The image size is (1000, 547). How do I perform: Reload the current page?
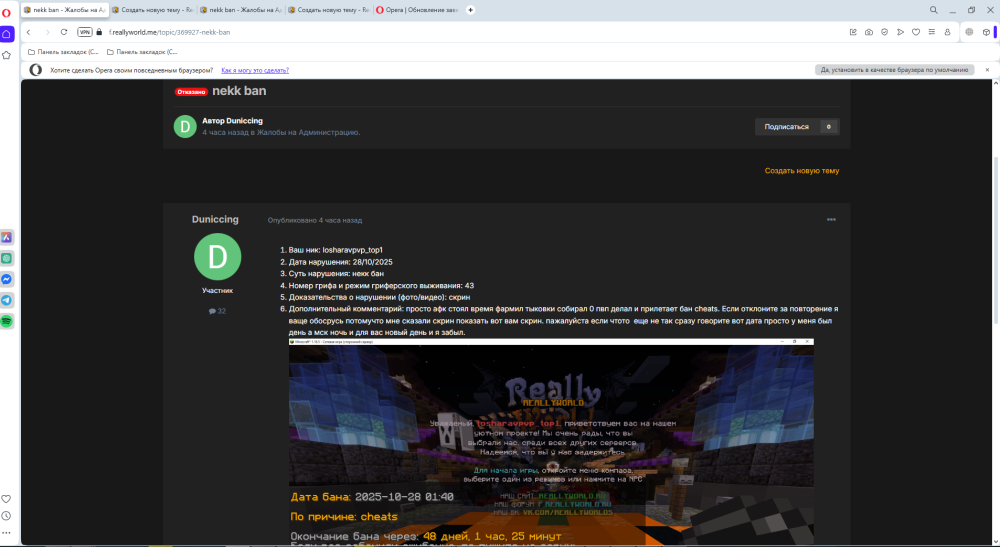click(x=64, y=32)
